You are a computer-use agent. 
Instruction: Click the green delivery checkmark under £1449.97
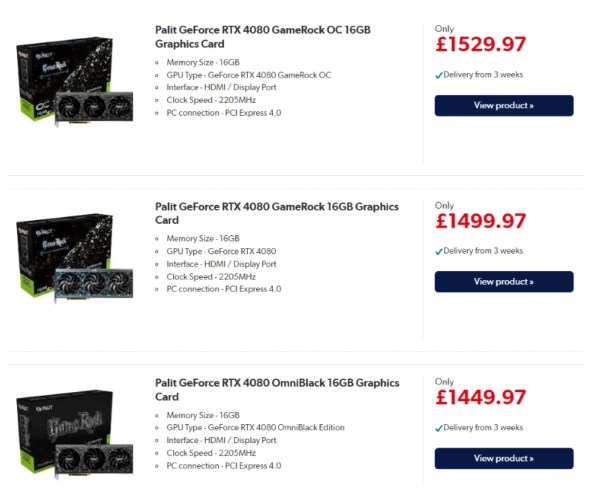pyautogui.click(x=438, y=428)
